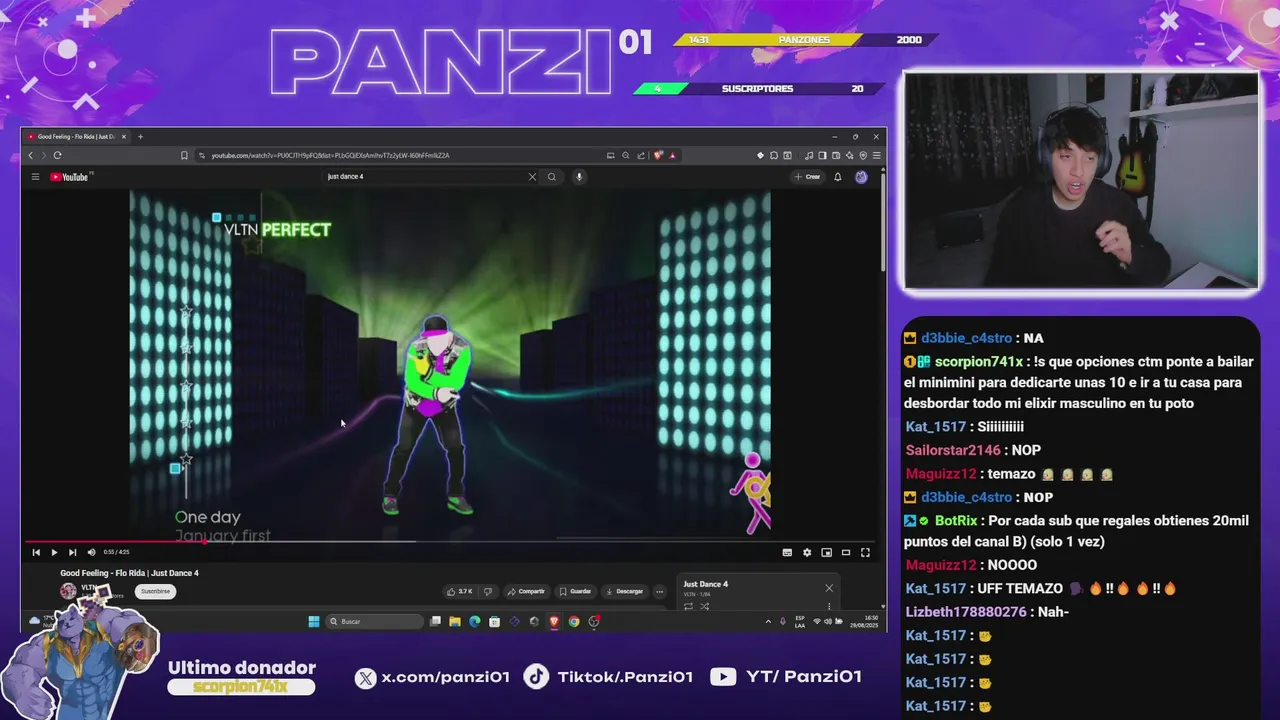Click the Descargar button

(625, 591)
